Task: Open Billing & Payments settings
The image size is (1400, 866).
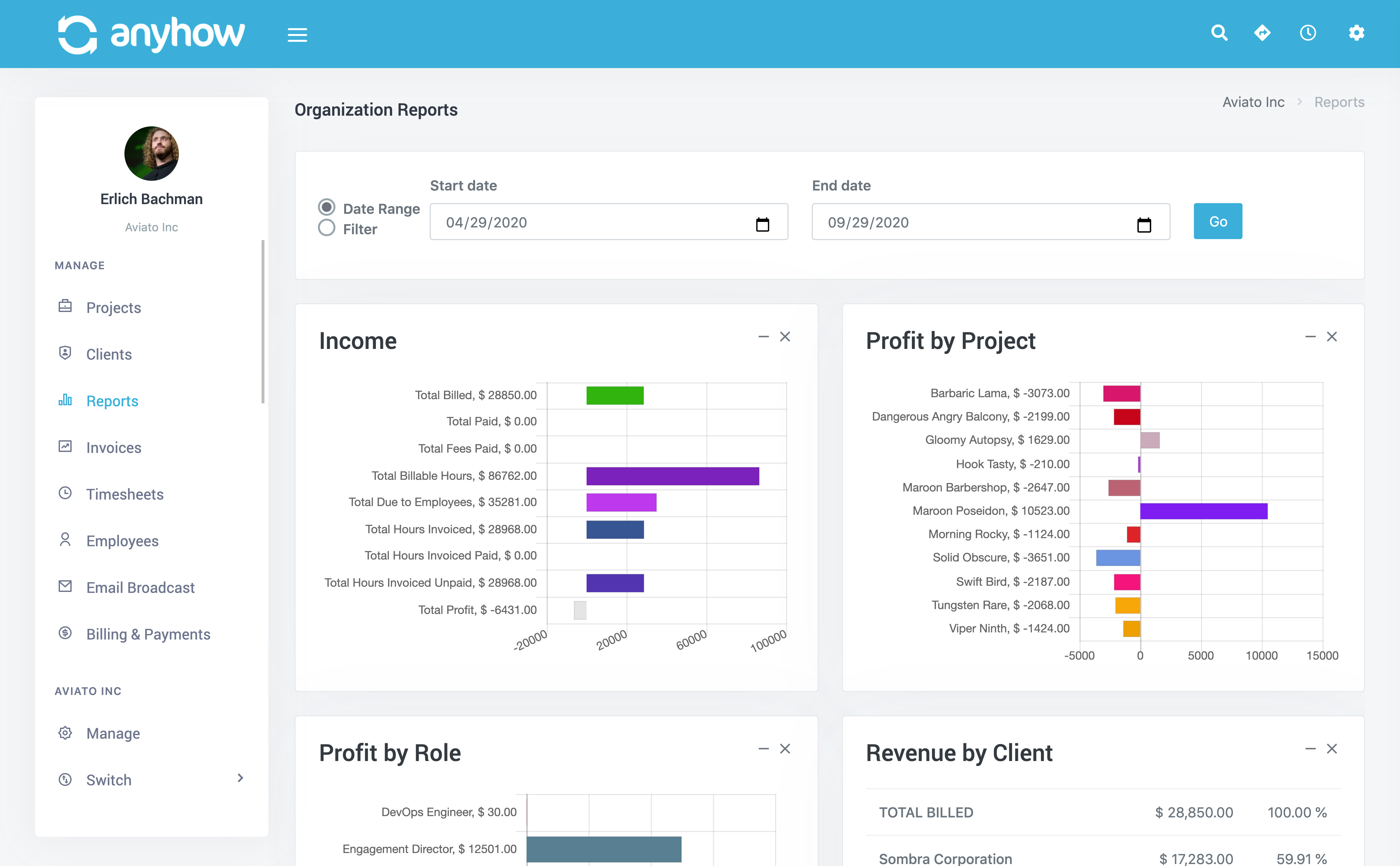Action: pos(148,634)
